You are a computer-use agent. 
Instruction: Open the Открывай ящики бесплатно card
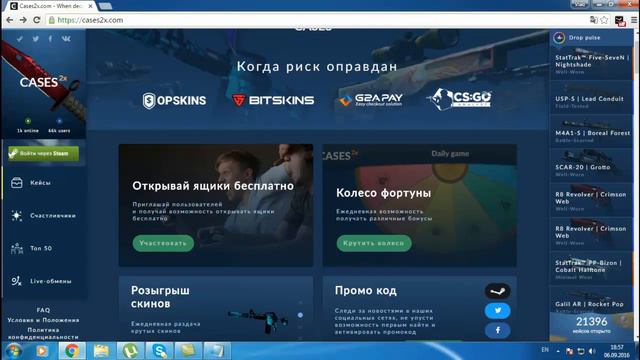tap(216, 205)
